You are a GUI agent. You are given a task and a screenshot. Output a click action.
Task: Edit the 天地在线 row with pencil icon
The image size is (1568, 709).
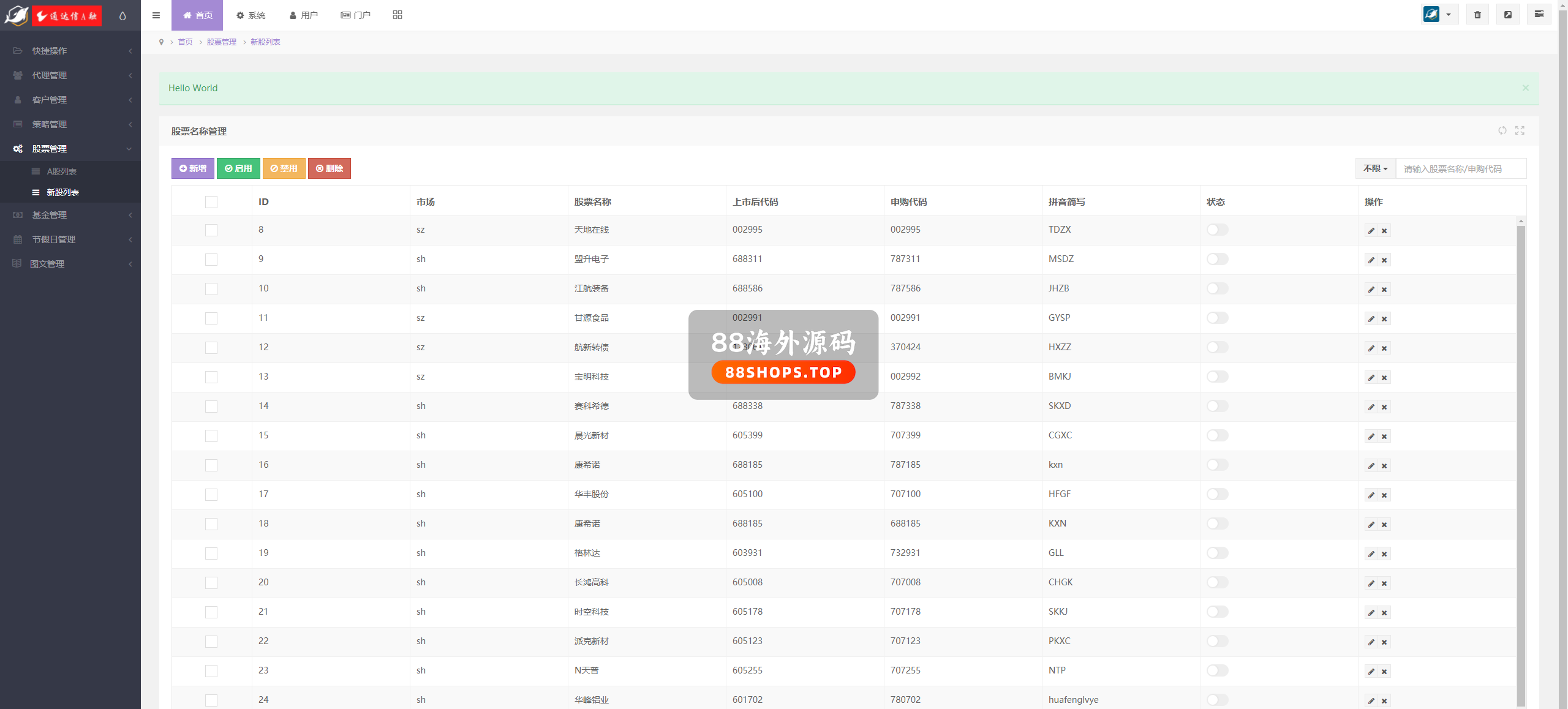point(1371,231)
